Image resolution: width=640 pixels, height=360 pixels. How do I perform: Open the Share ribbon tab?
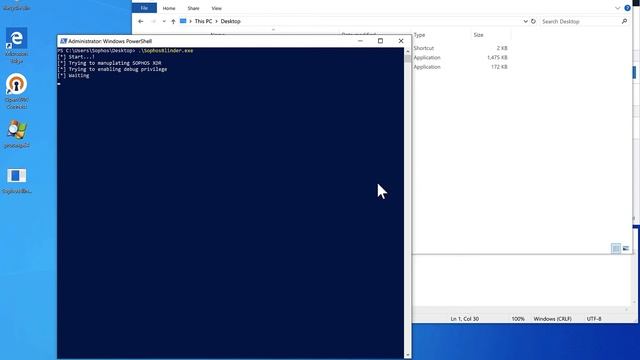point(193,8)
